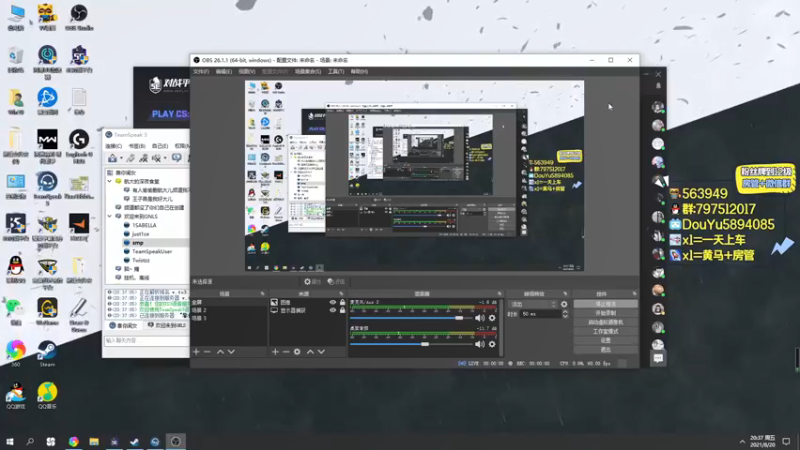
Task: Open Steam desktop shortcut
Action: click(47, 354)
